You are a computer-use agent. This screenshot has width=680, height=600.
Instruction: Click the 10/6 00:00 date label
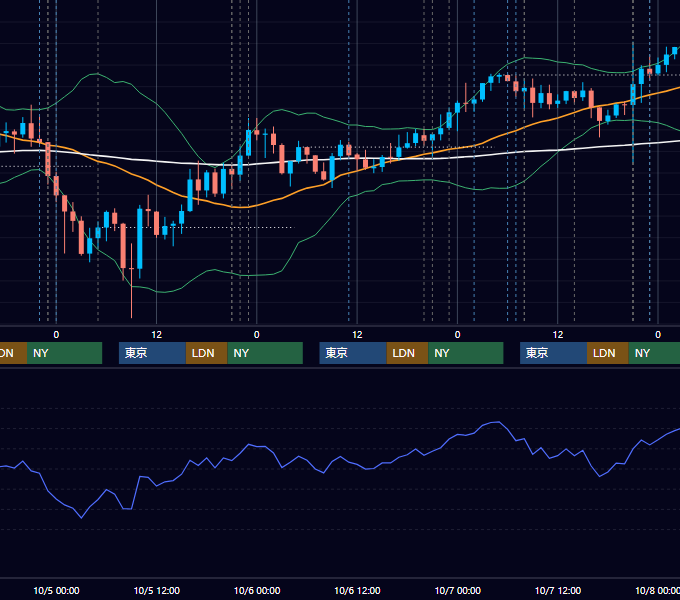click(x=257, y=590)
